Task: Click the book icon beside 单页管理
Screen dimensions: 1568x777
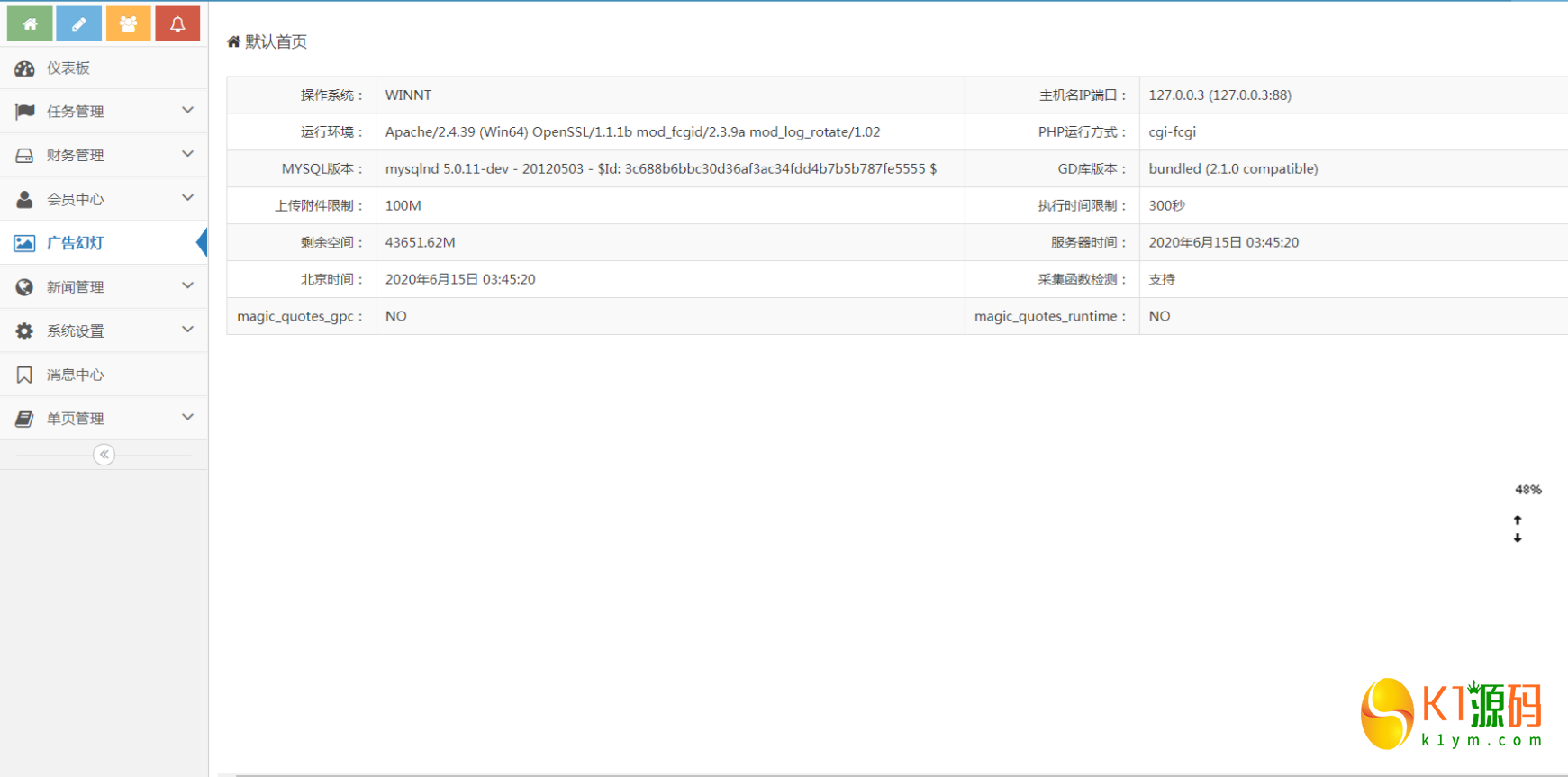Action: pyautogui.click(x=24, y=419)
